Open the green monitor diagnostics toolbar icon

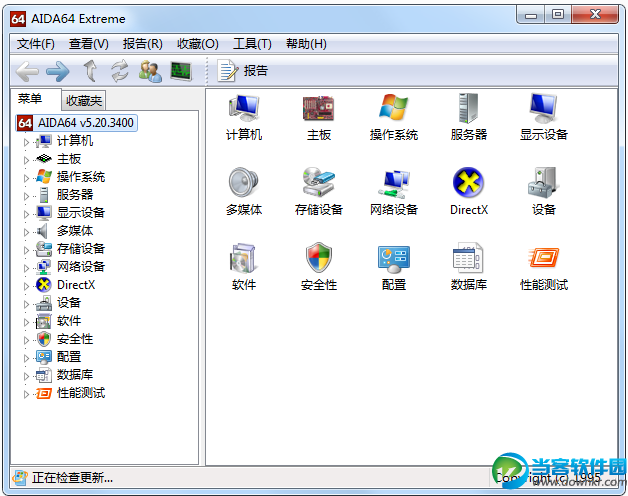[181, 71]
